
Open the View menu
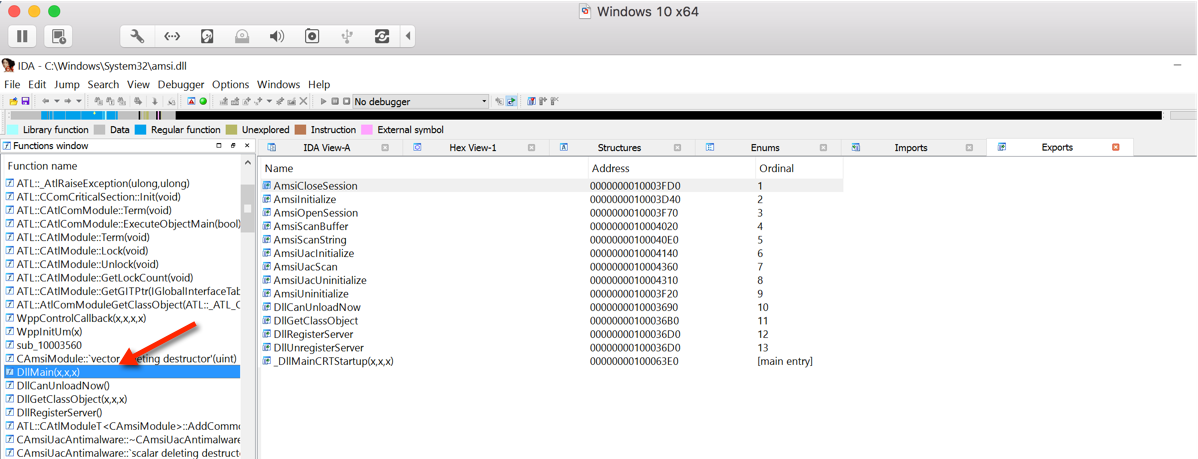[138, 85]
